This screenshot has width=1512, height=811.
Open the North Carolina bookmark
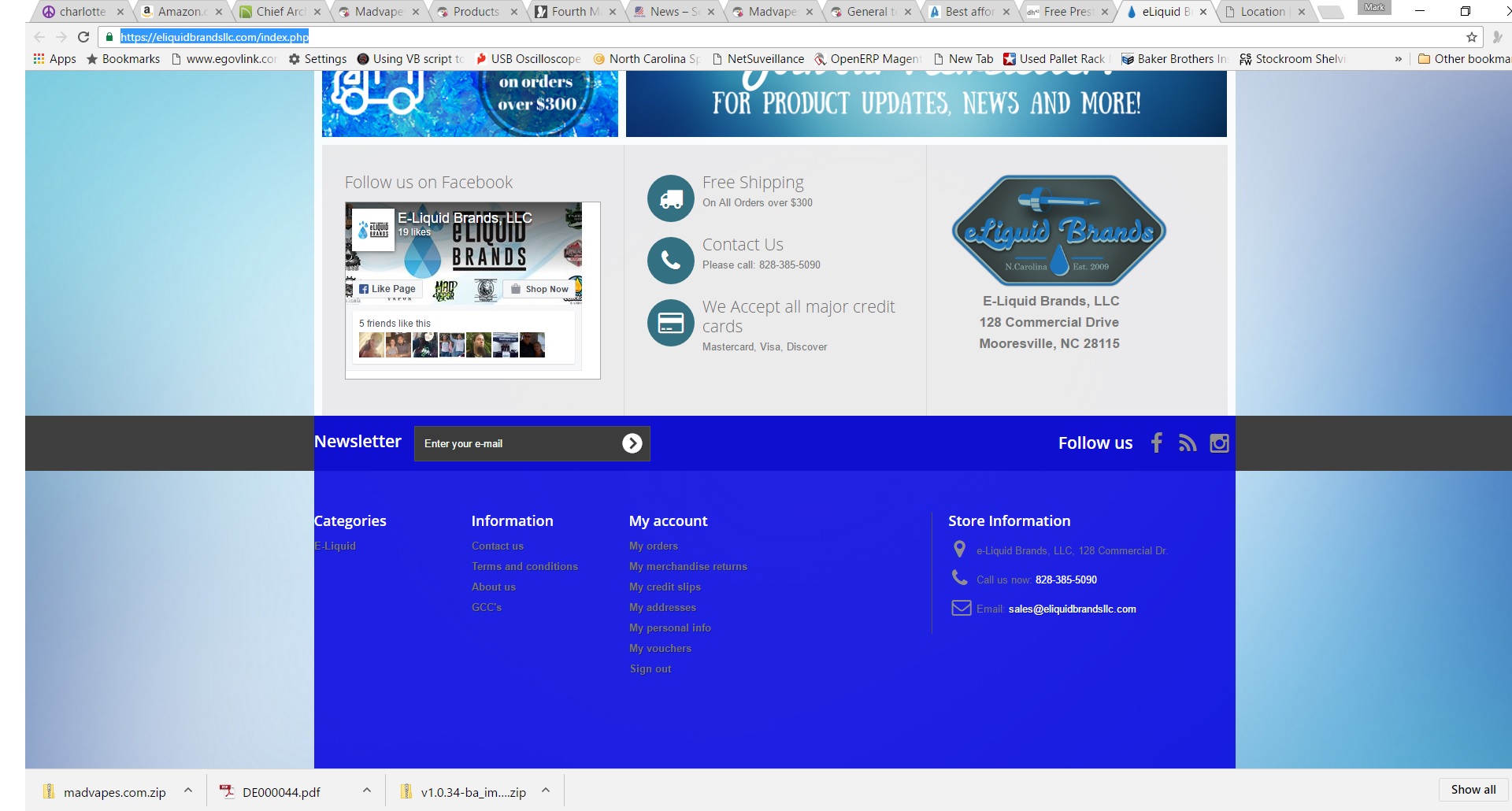(647, 59)
